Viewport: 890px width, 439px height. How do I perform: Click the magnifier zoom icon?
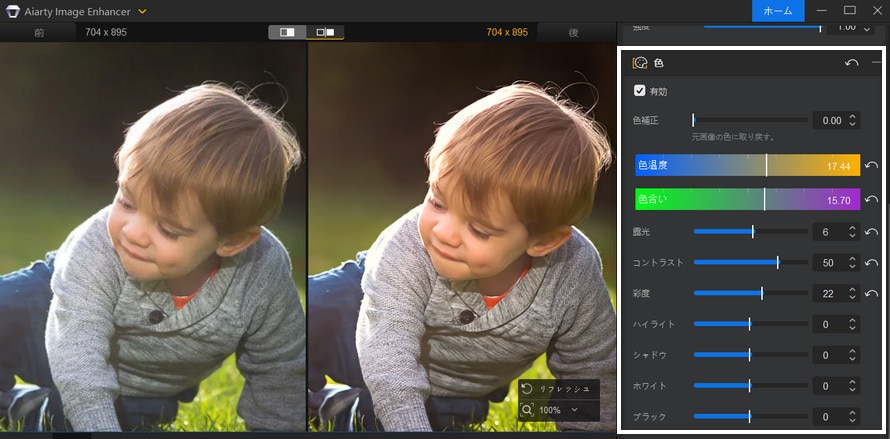tap(527, 410)
